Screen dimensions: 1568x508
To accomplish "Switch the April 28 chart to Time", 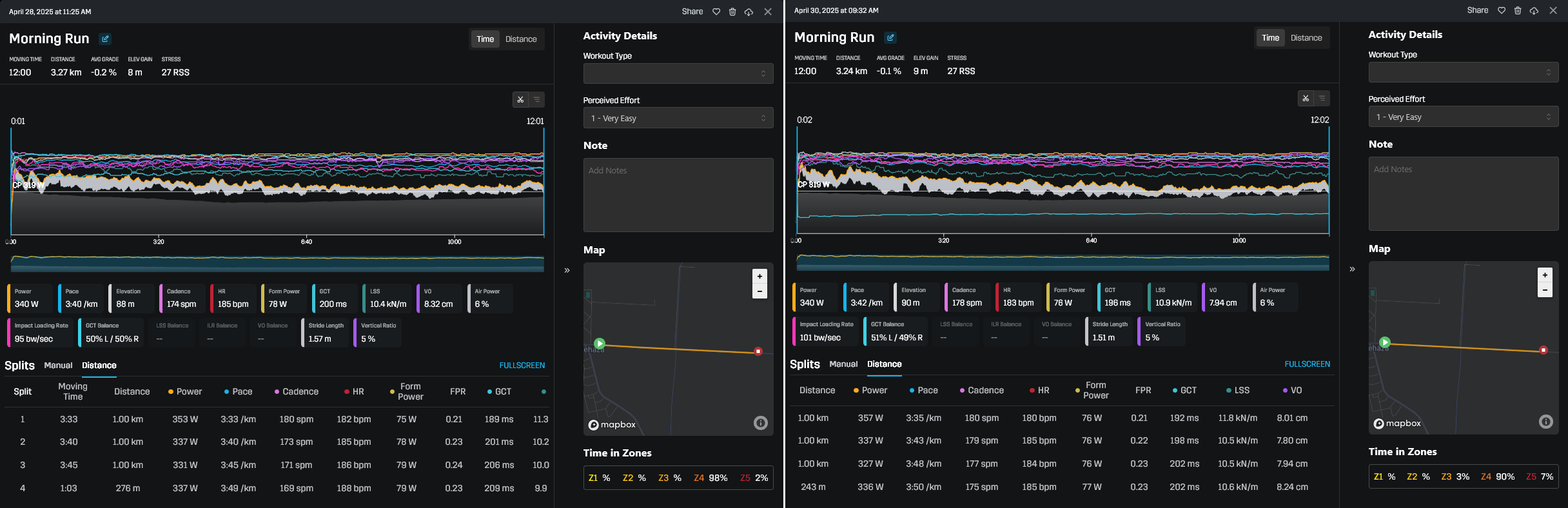I will [x=485, y=39].
